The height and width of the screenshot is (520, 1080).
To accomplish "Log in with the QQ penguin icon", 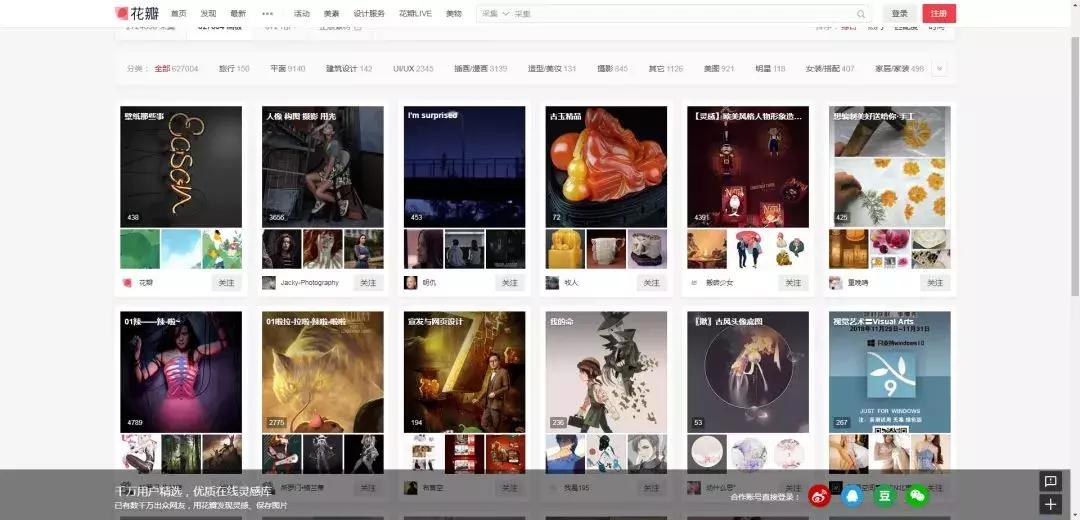I will [852, 495].
